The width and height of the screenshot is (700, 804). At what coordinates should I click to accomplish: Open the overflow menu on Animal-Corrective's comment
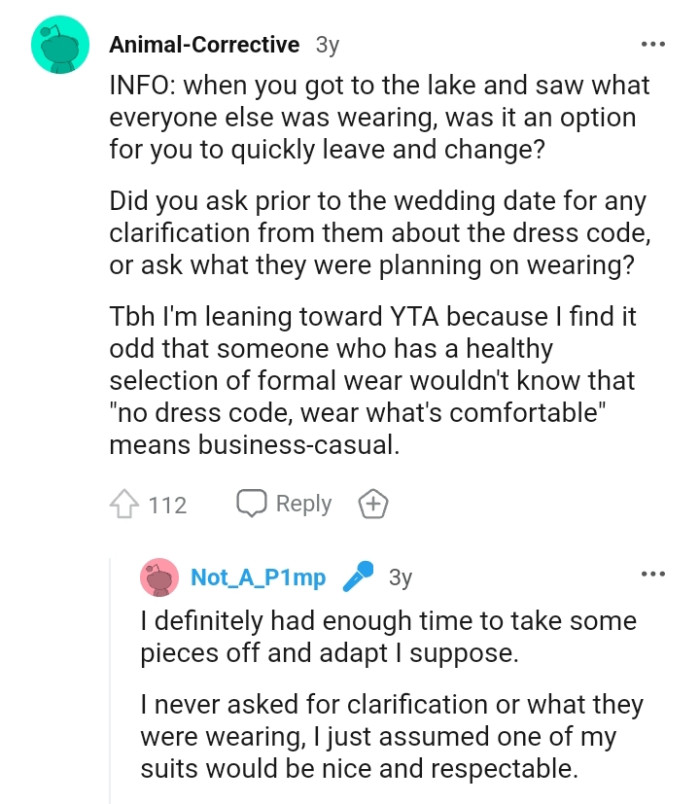pos(652,44)
